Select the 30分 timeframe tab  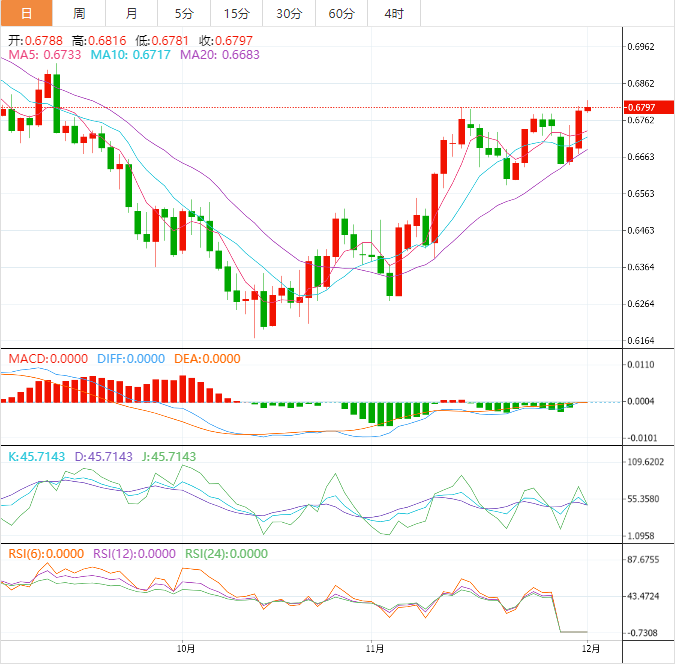pos(289,13)
